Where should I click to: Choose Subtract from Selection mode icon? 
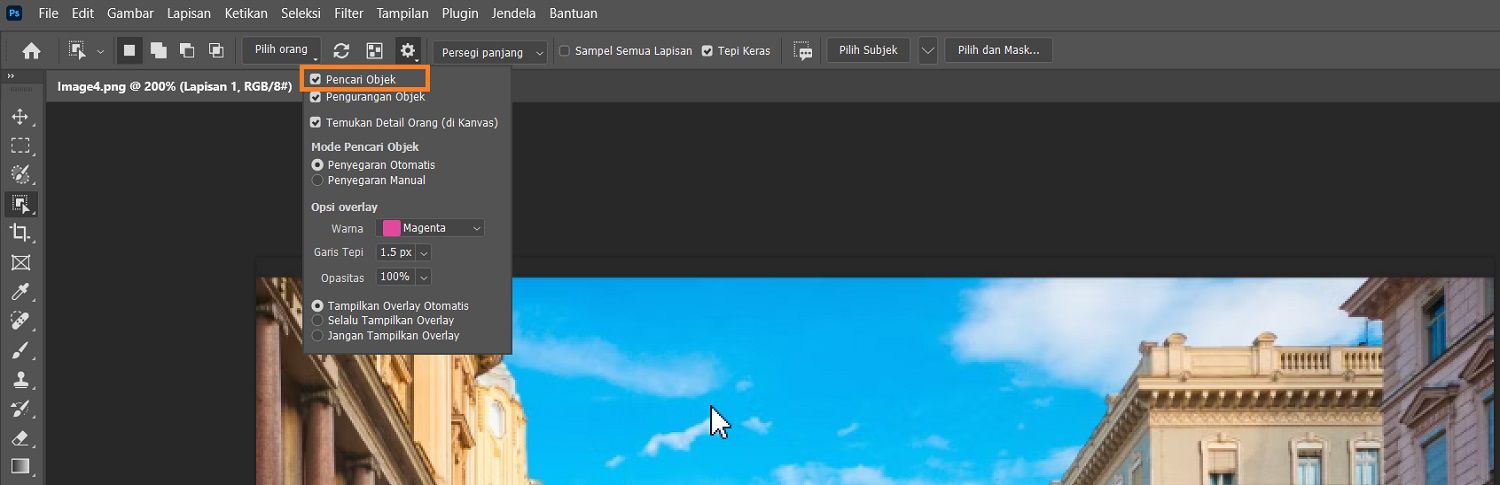187,50
